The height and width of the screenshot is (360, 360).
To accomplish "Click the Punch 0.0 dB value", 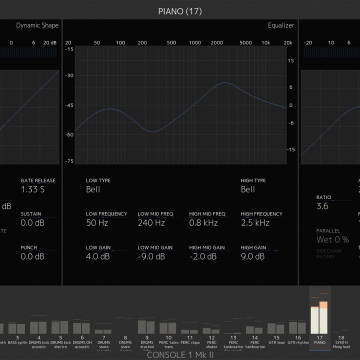I will coord(33,257).
